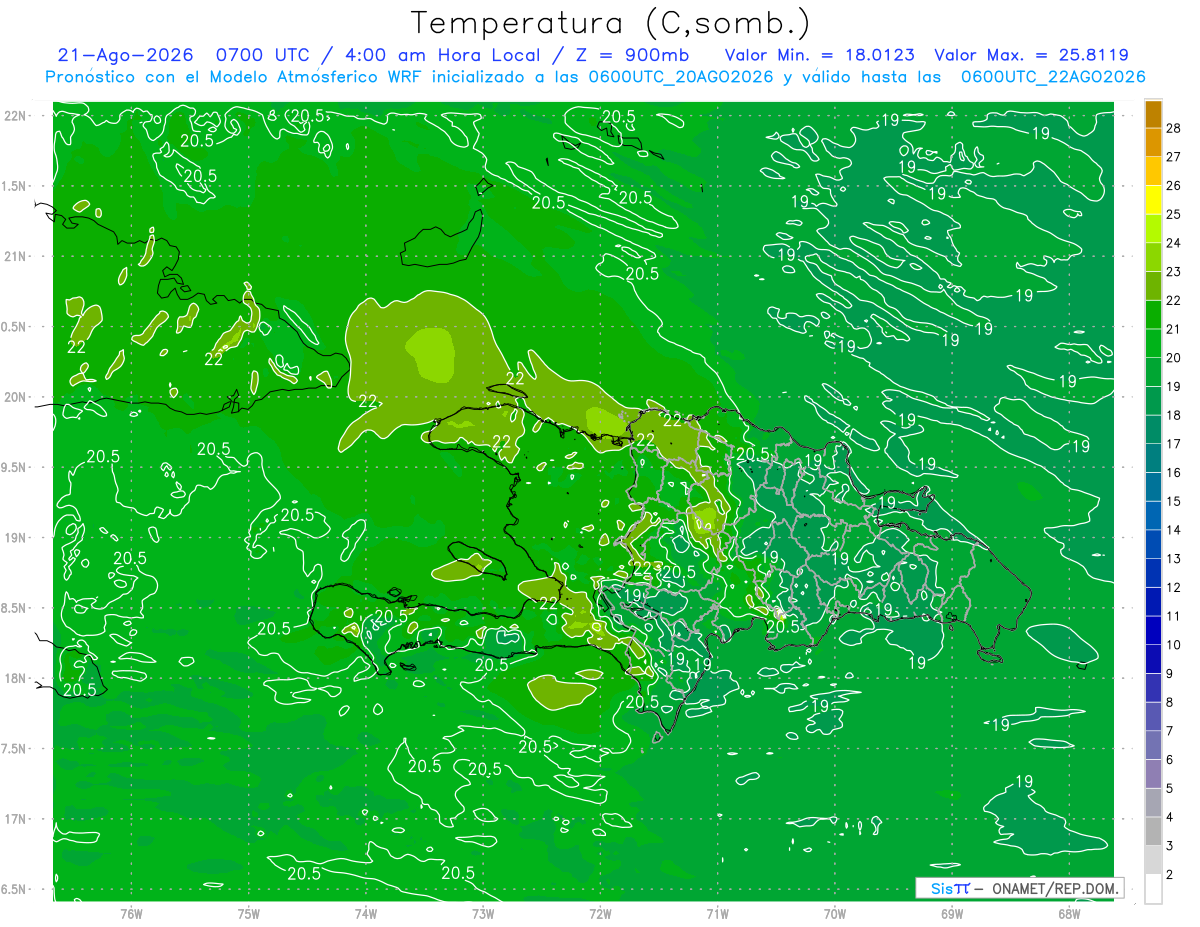Click the 7.5N latitude axis label
This screenshot has width=1200, height=927.
coord(16,748)
